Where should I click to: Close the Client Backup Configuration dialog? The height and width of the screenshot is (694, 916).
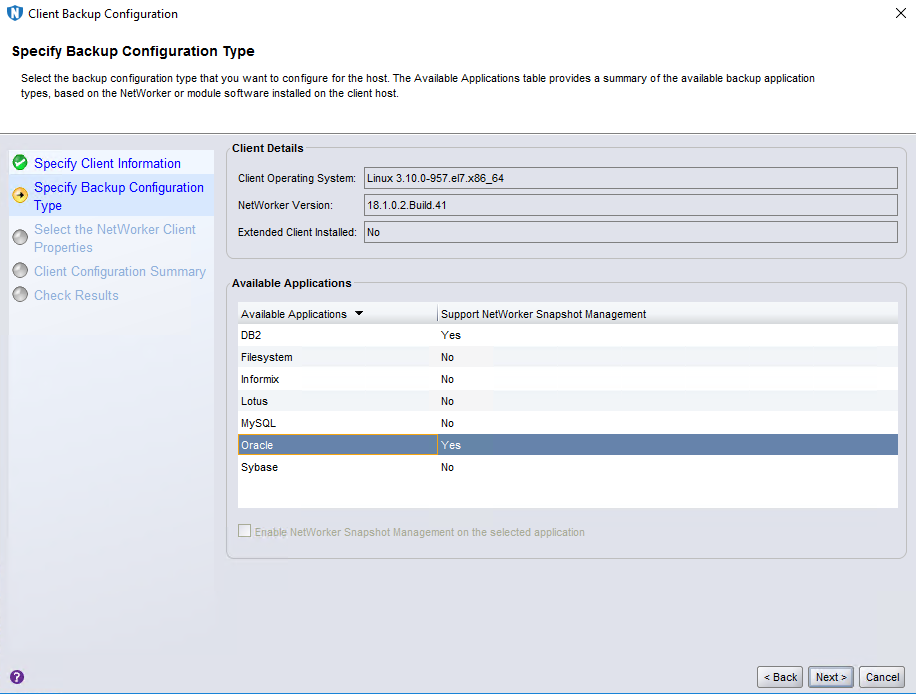tap(899, 14)
